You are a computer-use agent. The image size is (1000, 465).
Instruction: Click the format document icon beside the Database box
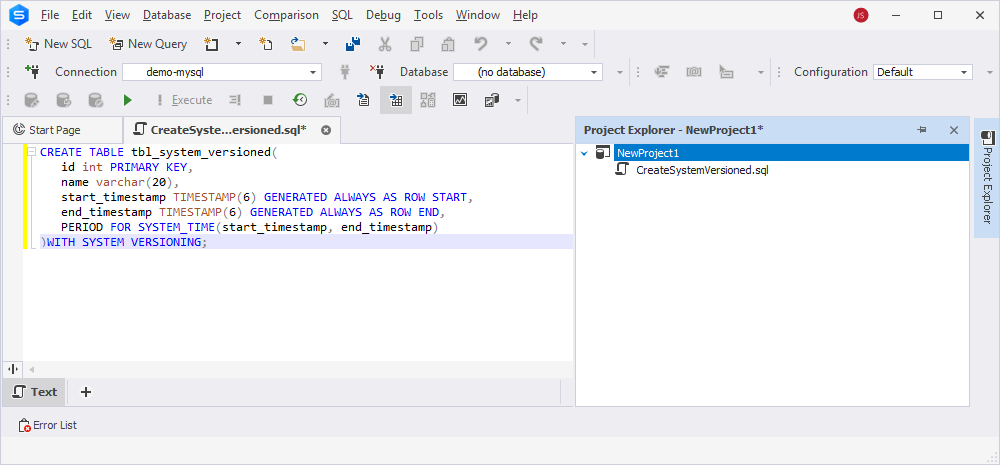[x=662, y=71]
